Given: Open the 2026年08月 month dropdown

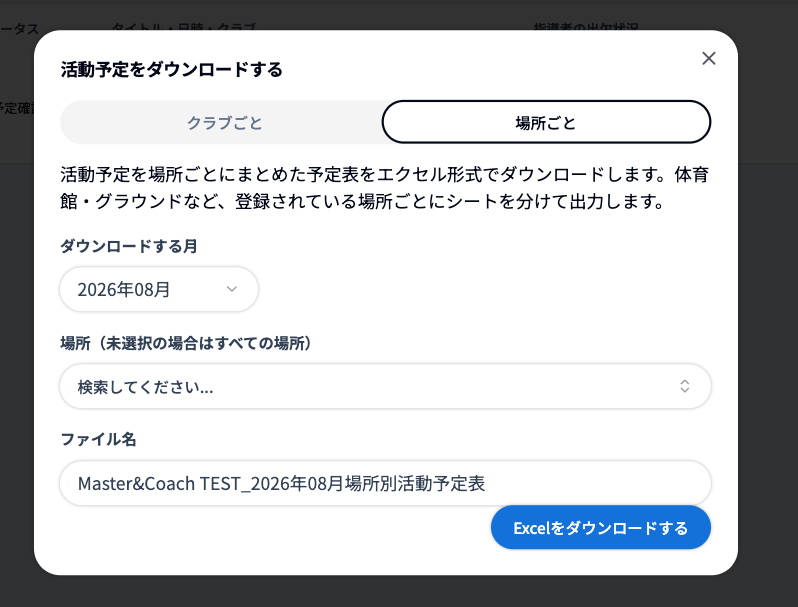Looking at the screenshot, I should pyautogui.click(x=159, y=289).
